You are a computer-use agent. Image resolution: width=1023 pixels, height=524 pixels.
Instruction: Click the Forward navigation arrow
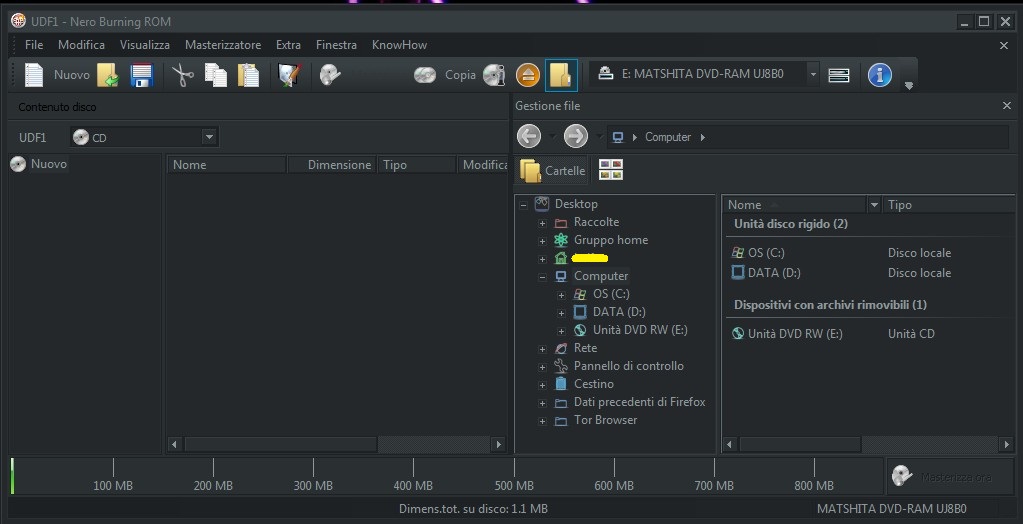coord(576,136)
